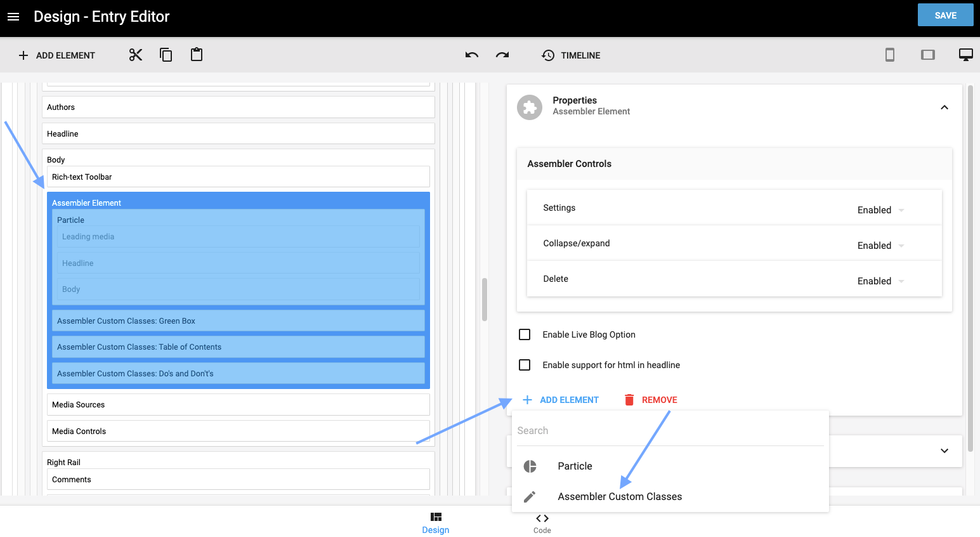Redo the last action

(502, 55)
